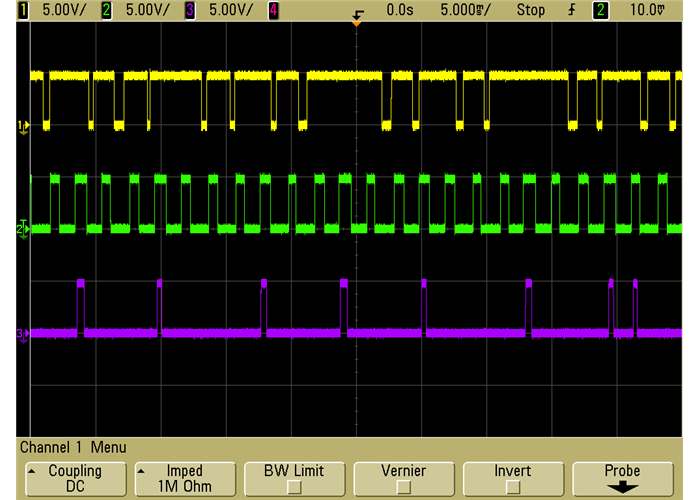This screenshot has height=500, width=700.
Task: Select the purple channel 3 indicator
Action: pyautogui.click(x=190, y=10)
